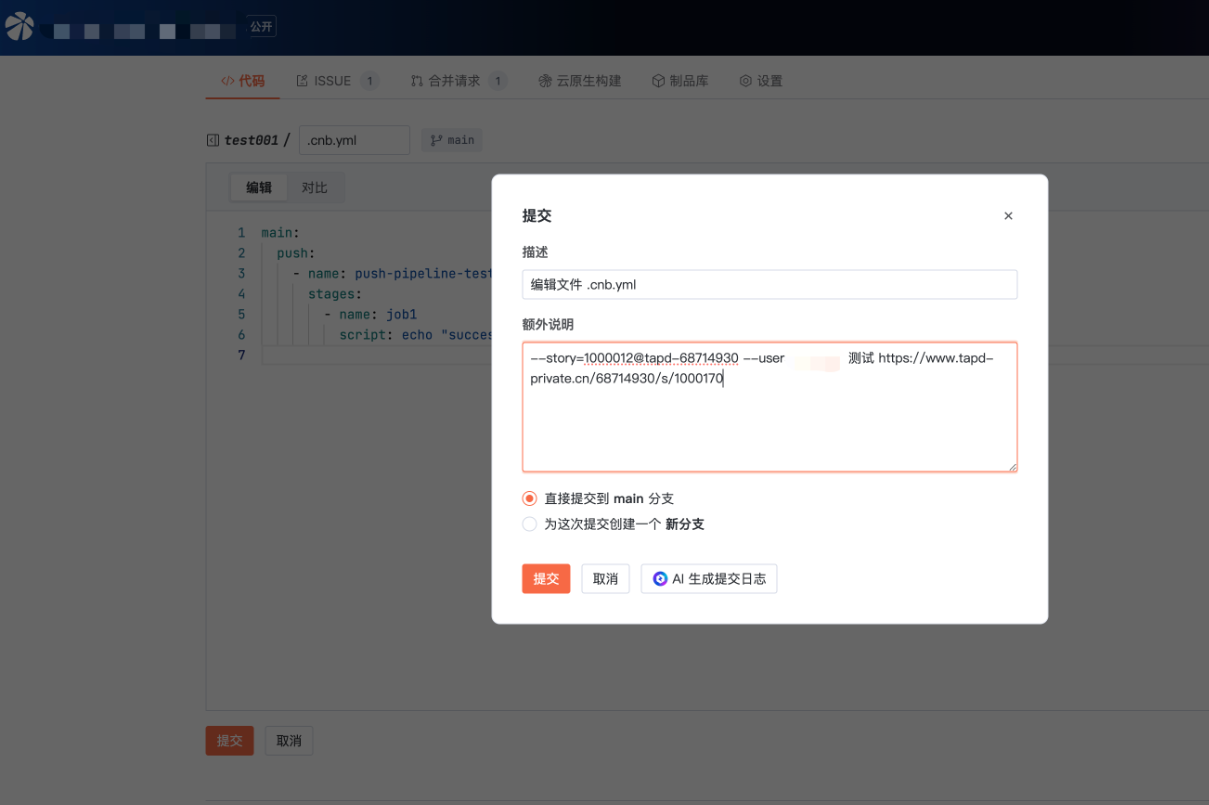Click the 制品库 package icon
This screenshot has height=805, width=1209.
coord(658,81)
